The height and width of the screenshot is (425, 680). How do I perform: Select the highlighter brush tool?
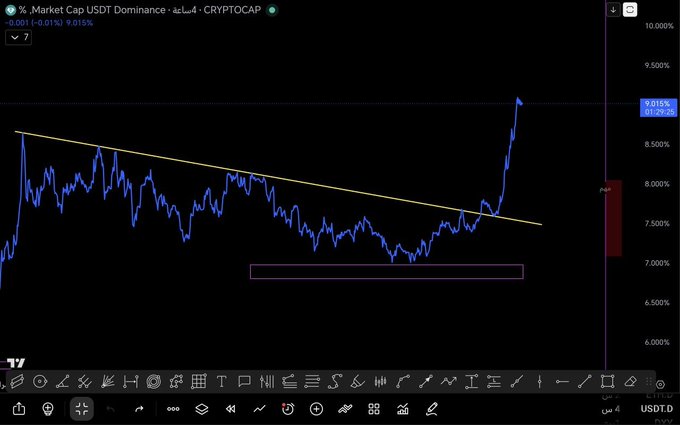[357, 382]
